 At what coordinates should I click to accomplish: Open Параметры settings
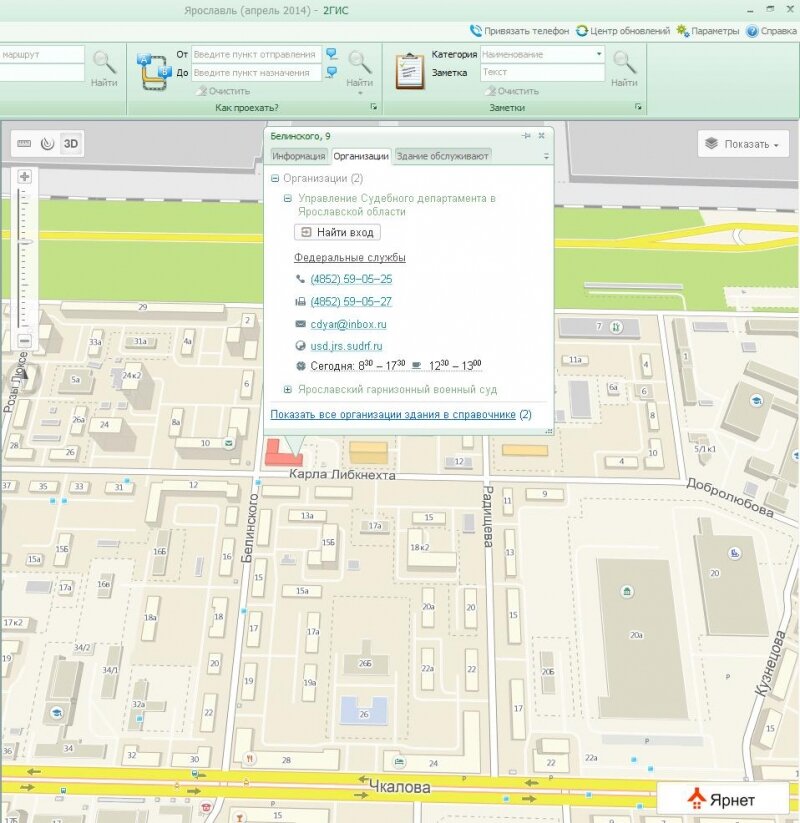[x=708, y=31]
